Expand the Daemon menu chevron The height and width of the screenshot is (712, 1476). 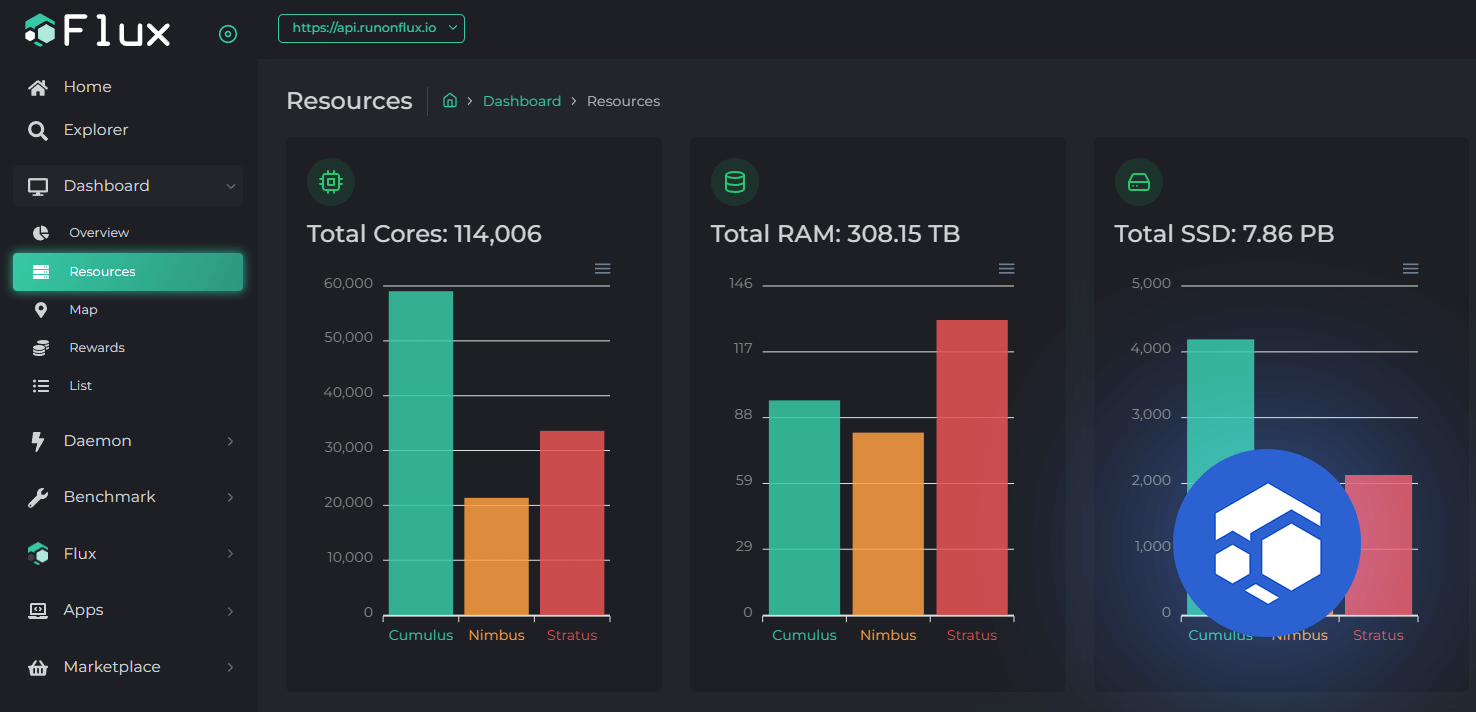click(231, 441)
